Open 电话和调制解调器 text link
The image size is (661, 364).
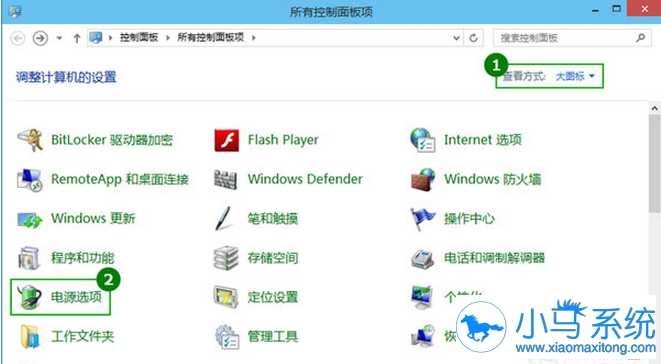coord(495,258)
